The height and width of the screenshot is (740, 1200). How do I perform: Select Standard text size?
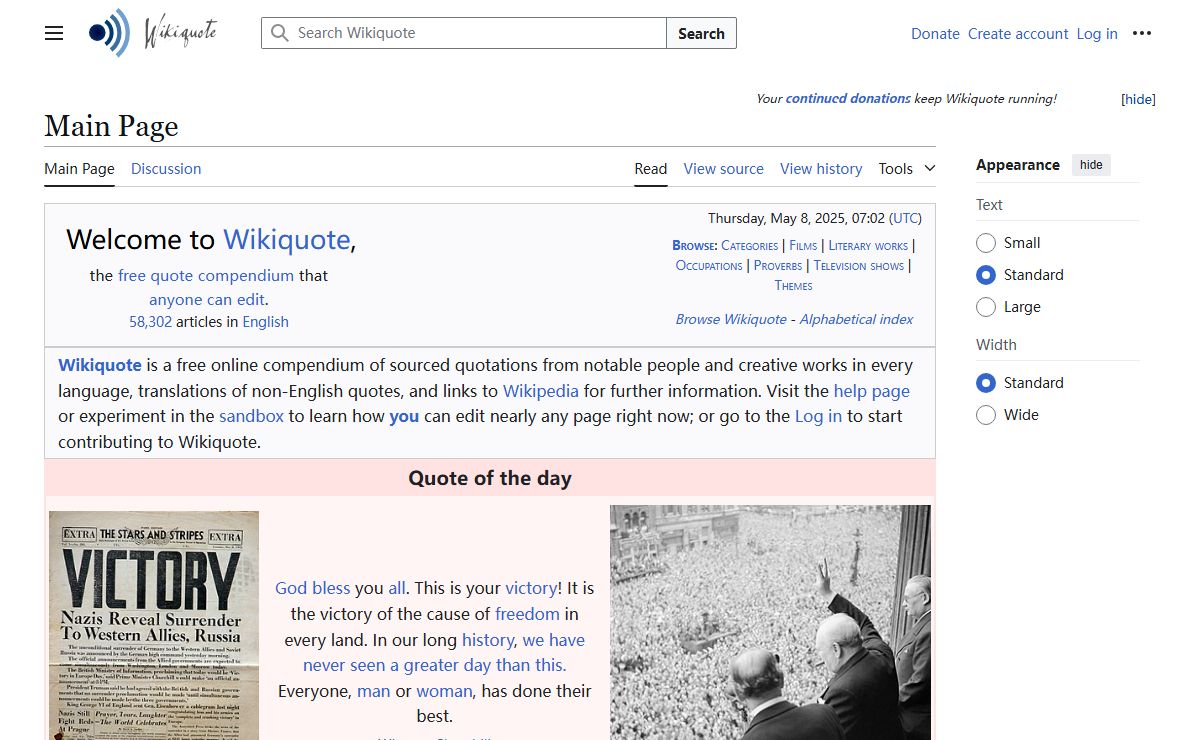tap(986, 275)
